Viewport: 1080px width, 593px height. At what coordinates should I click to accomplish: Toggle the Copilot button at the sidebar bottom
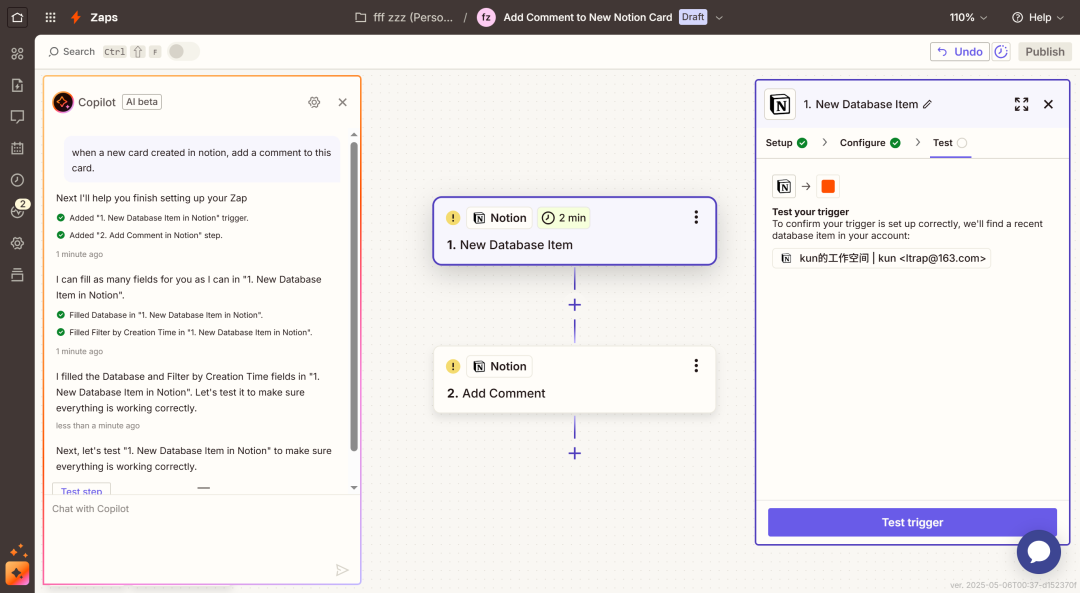tap(17, 573)
